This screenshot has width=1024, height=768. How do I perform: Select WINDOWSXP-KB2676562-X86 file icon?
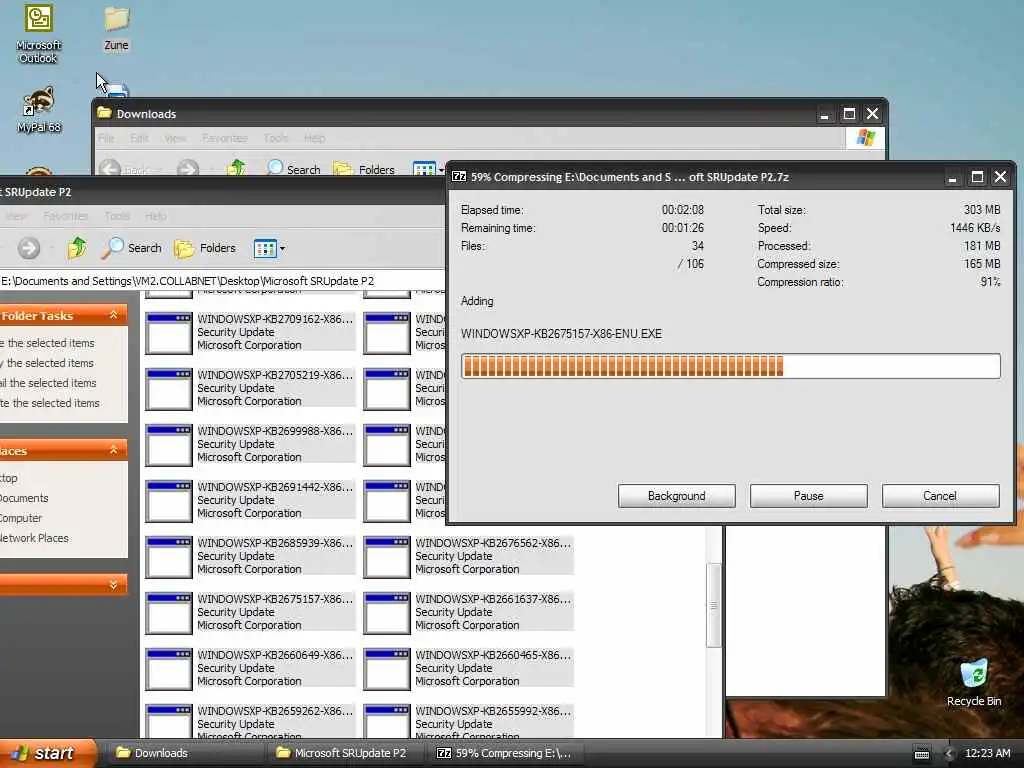tap(387, 557)
